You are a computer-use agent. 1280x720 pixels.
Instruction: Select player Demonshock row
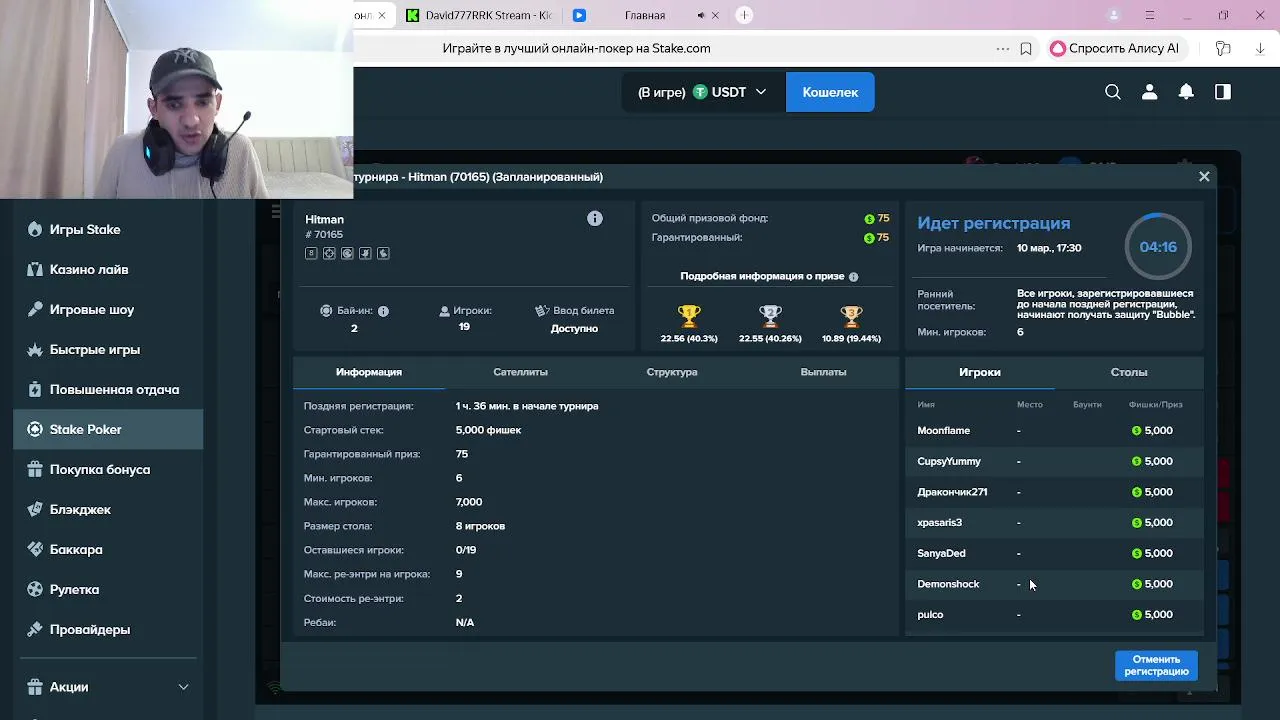(x=1054, y=584)
